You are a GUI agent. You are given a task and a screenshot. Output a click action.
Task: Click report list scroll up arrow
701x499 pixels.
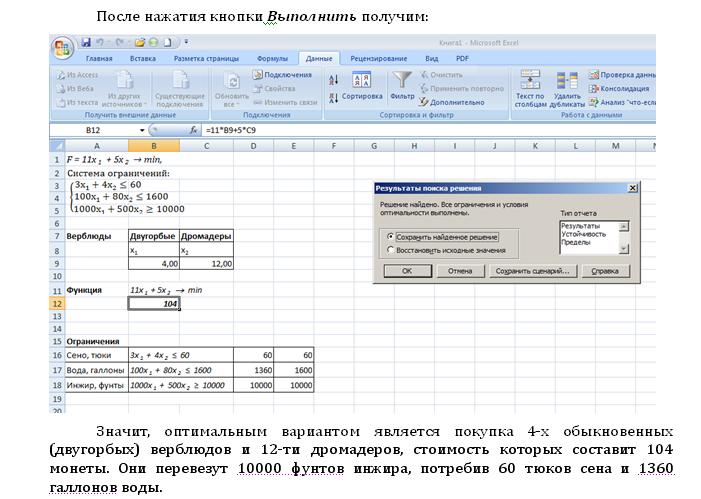pyautogui.click(x=624, y=227)
